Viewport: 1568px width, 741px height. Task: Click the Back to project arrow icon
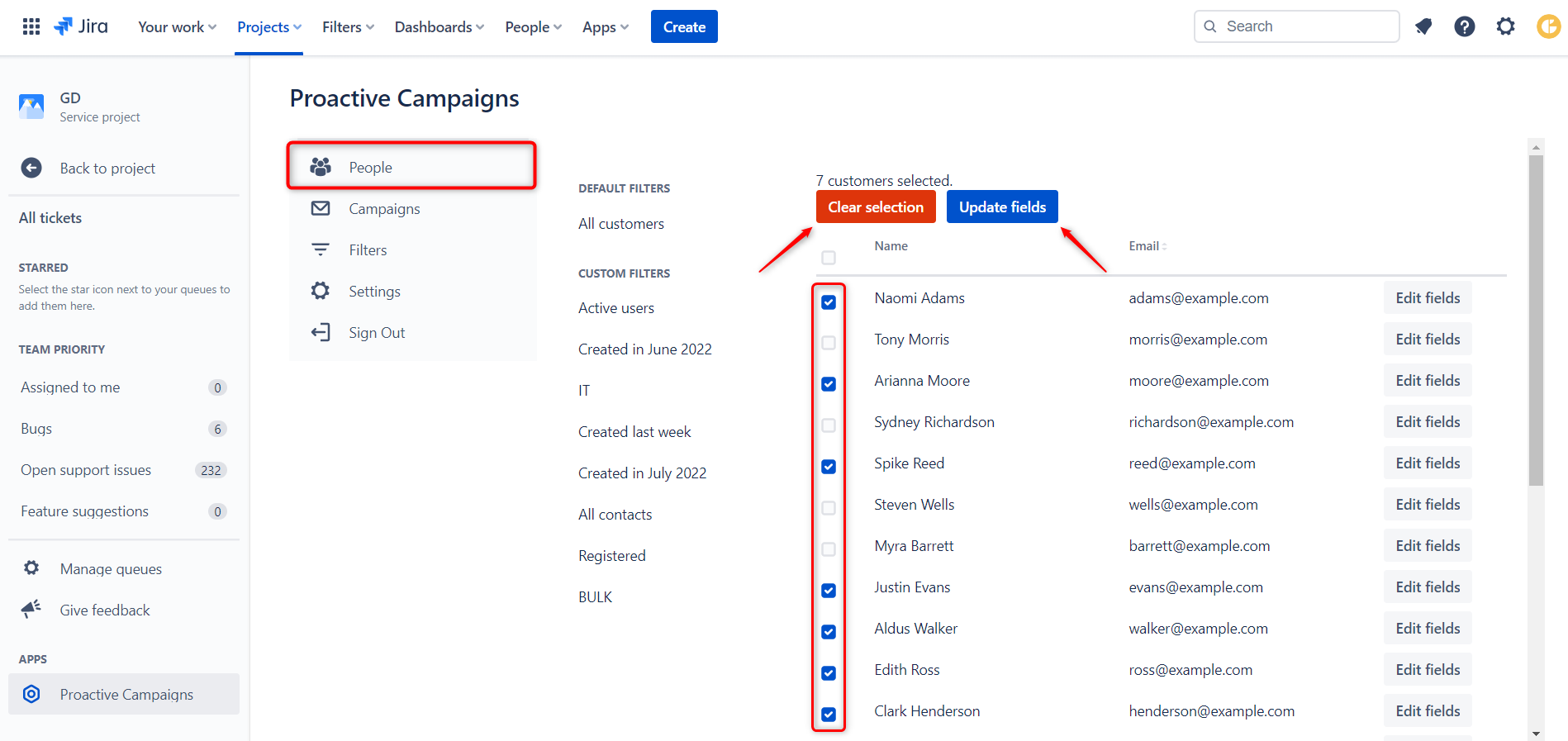31,168
